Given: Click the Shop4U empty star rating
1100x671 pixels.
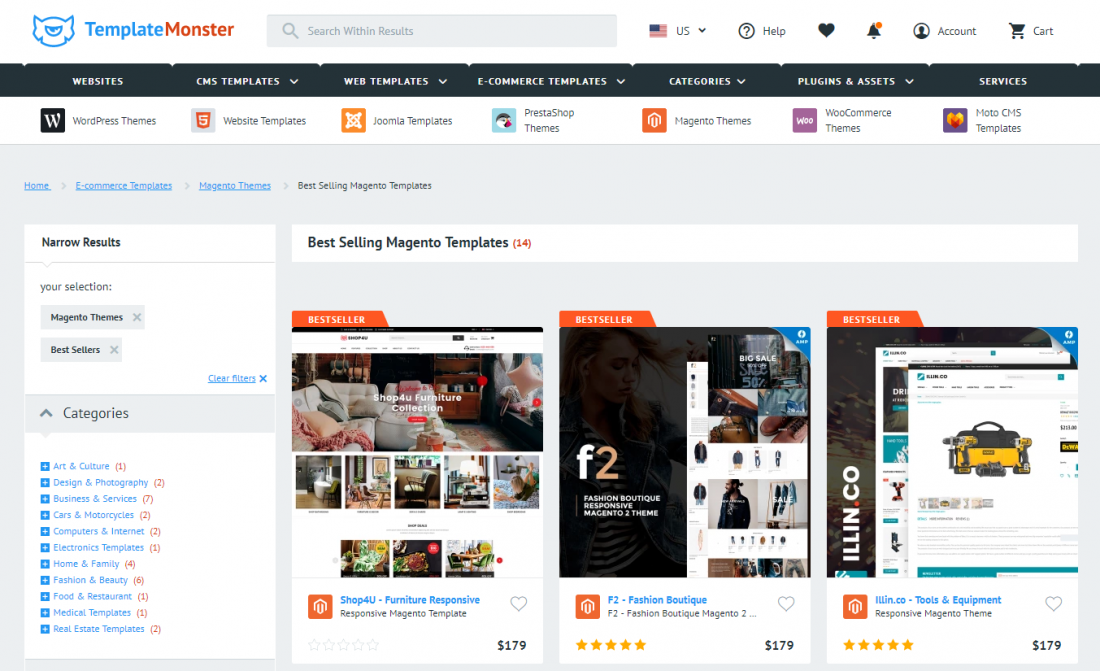Looking at the screenshot, I should (343, 645).
